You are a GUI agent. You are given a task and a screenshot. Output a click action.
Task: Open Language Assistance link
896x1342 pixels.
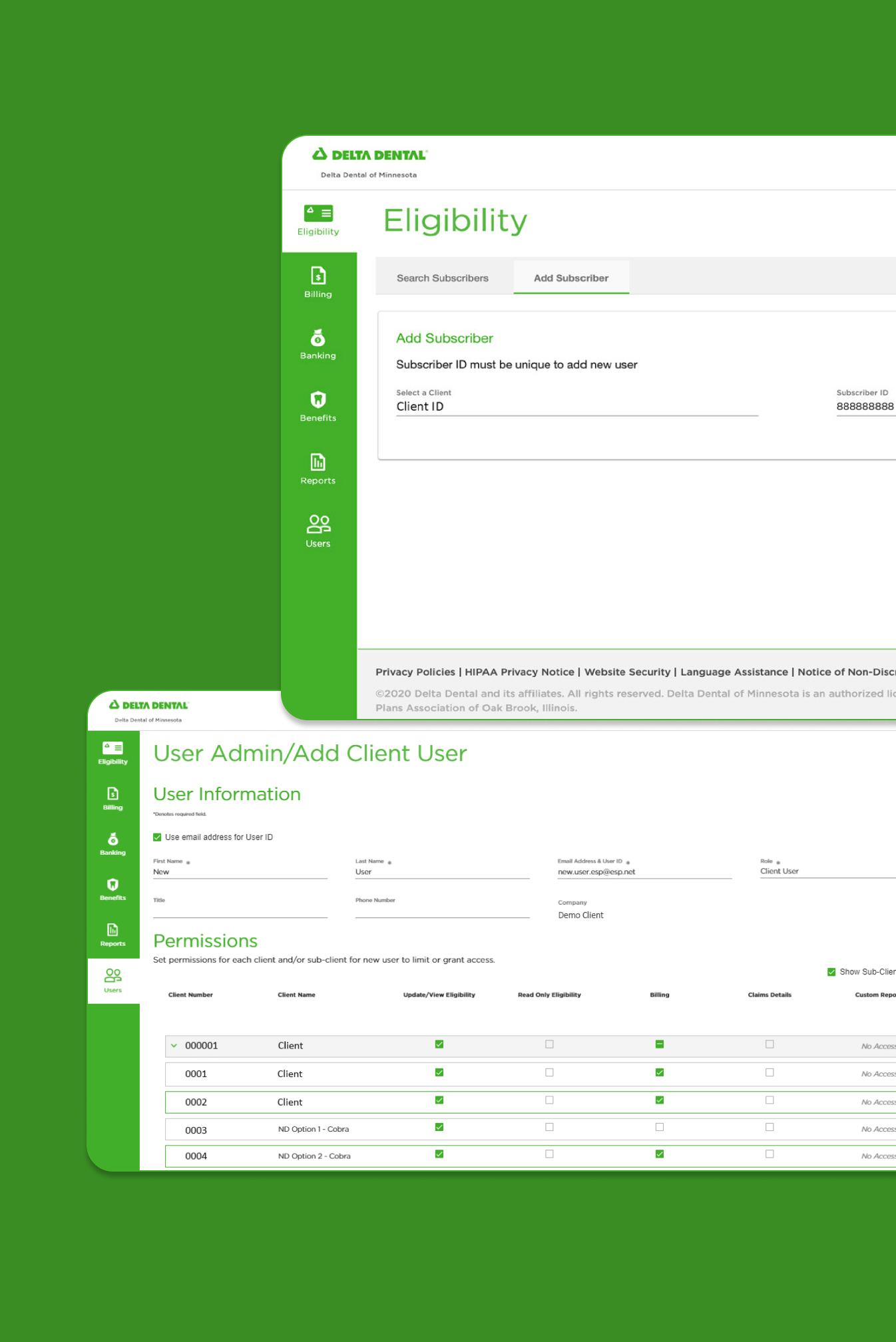[x=734, y=672]
